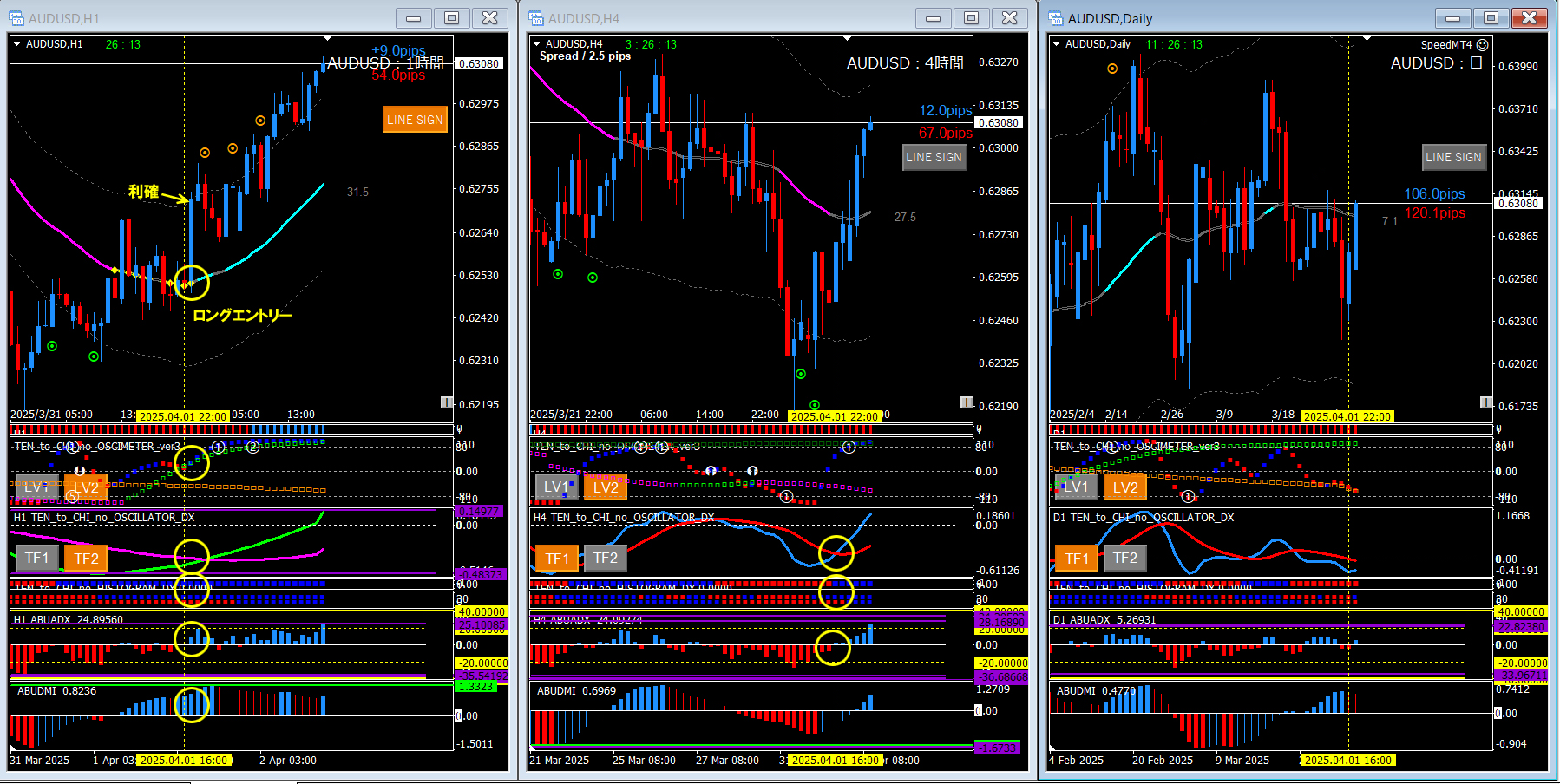Viewport: 1560px width, 784px height.
Task: Click "D1 TEN_to_CHI_no_OSCILLATOR_DX" label
Action: click(x=1144, y=518)
